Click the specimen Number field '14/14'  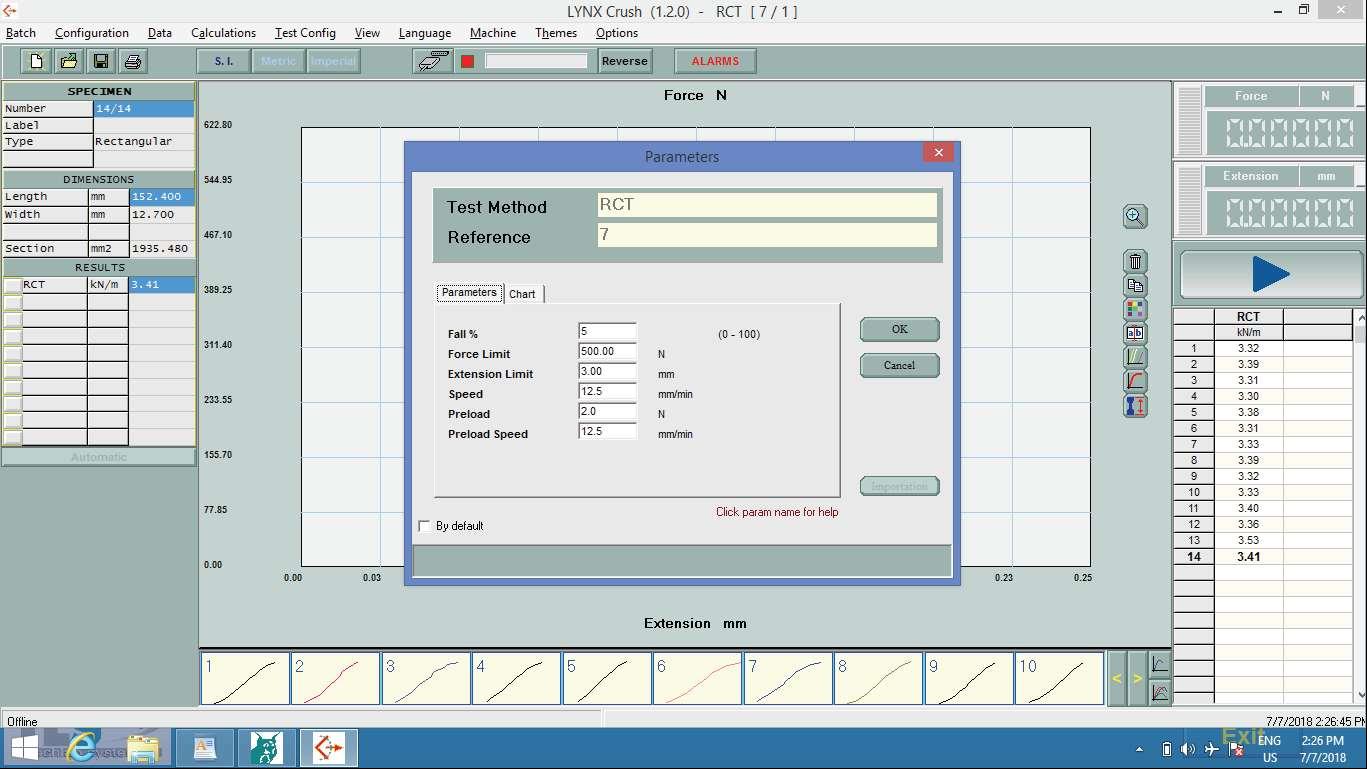tap(144, 109)
